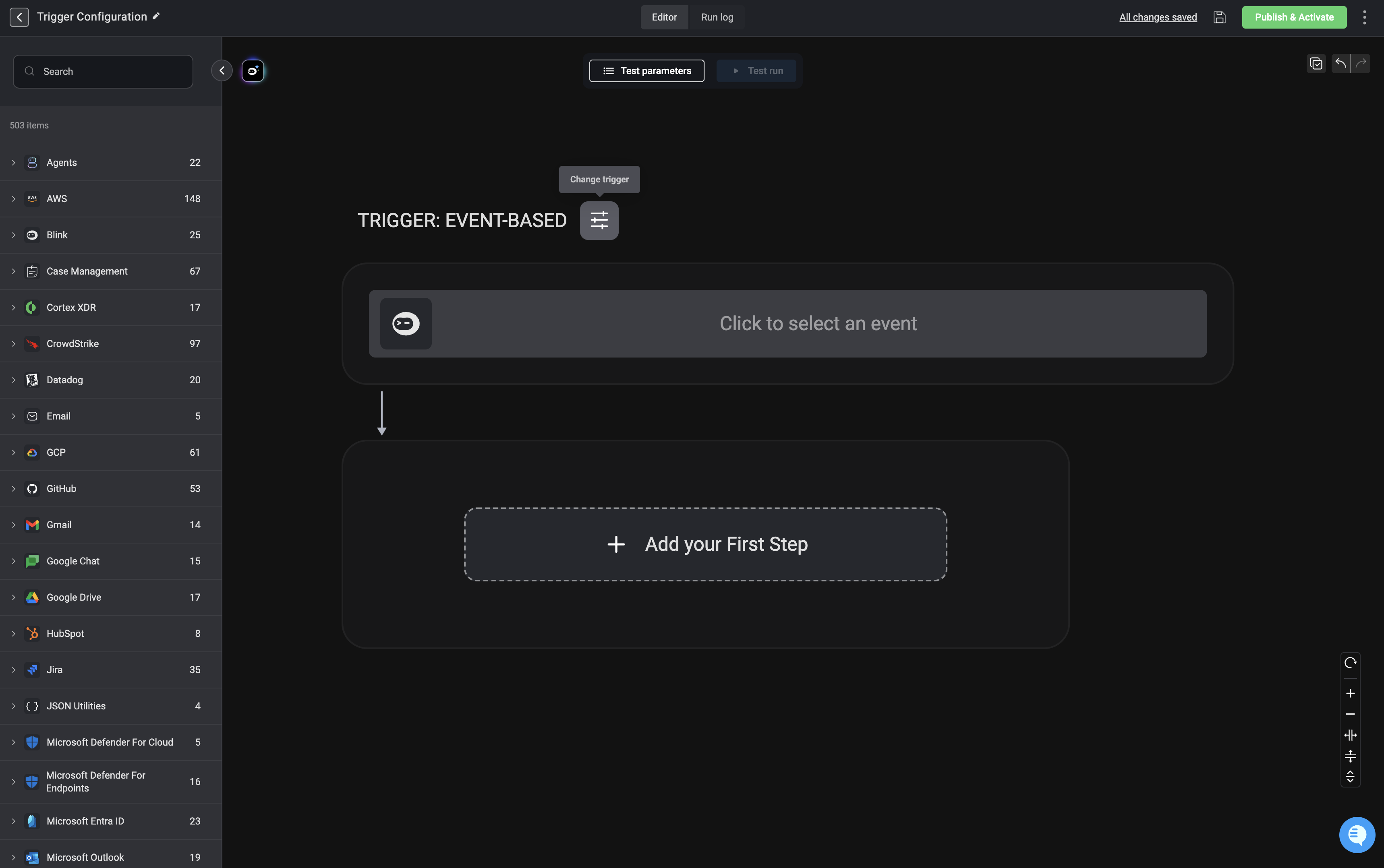Select the HubSpot row
The width and height of the screenshot is (1384, 868).
click(111, 634)
